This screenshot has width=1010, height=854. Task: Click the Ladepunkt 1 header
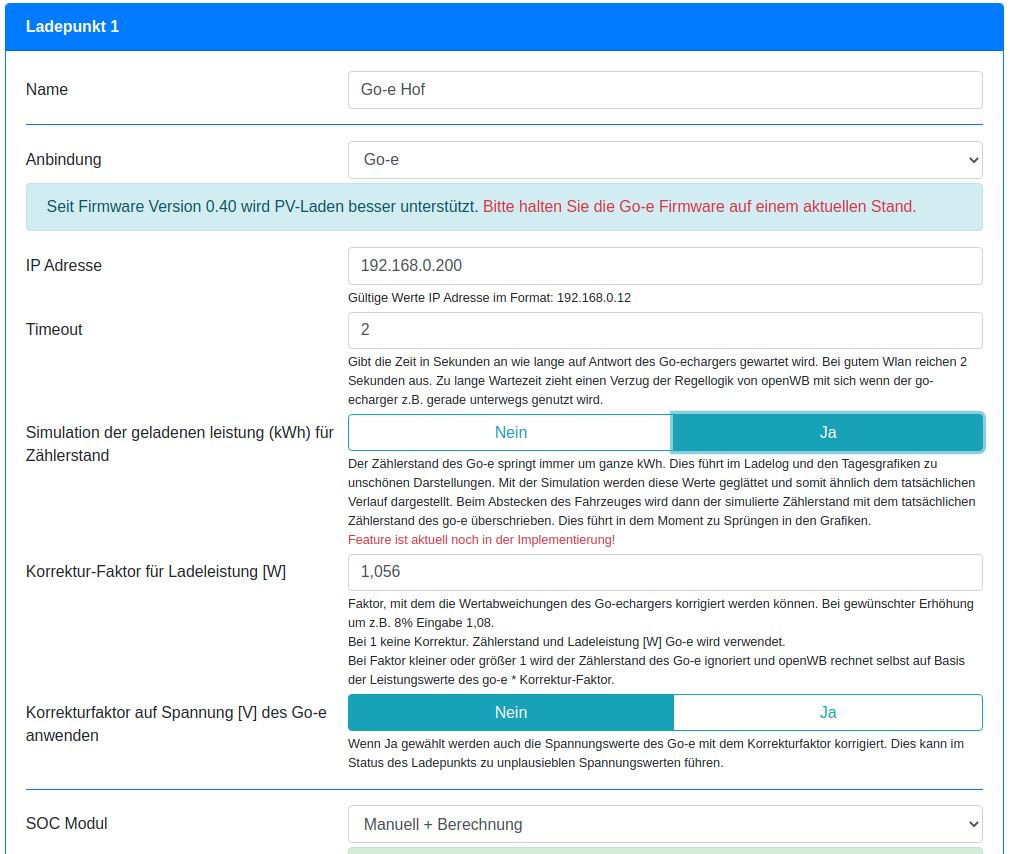[504, 27]
